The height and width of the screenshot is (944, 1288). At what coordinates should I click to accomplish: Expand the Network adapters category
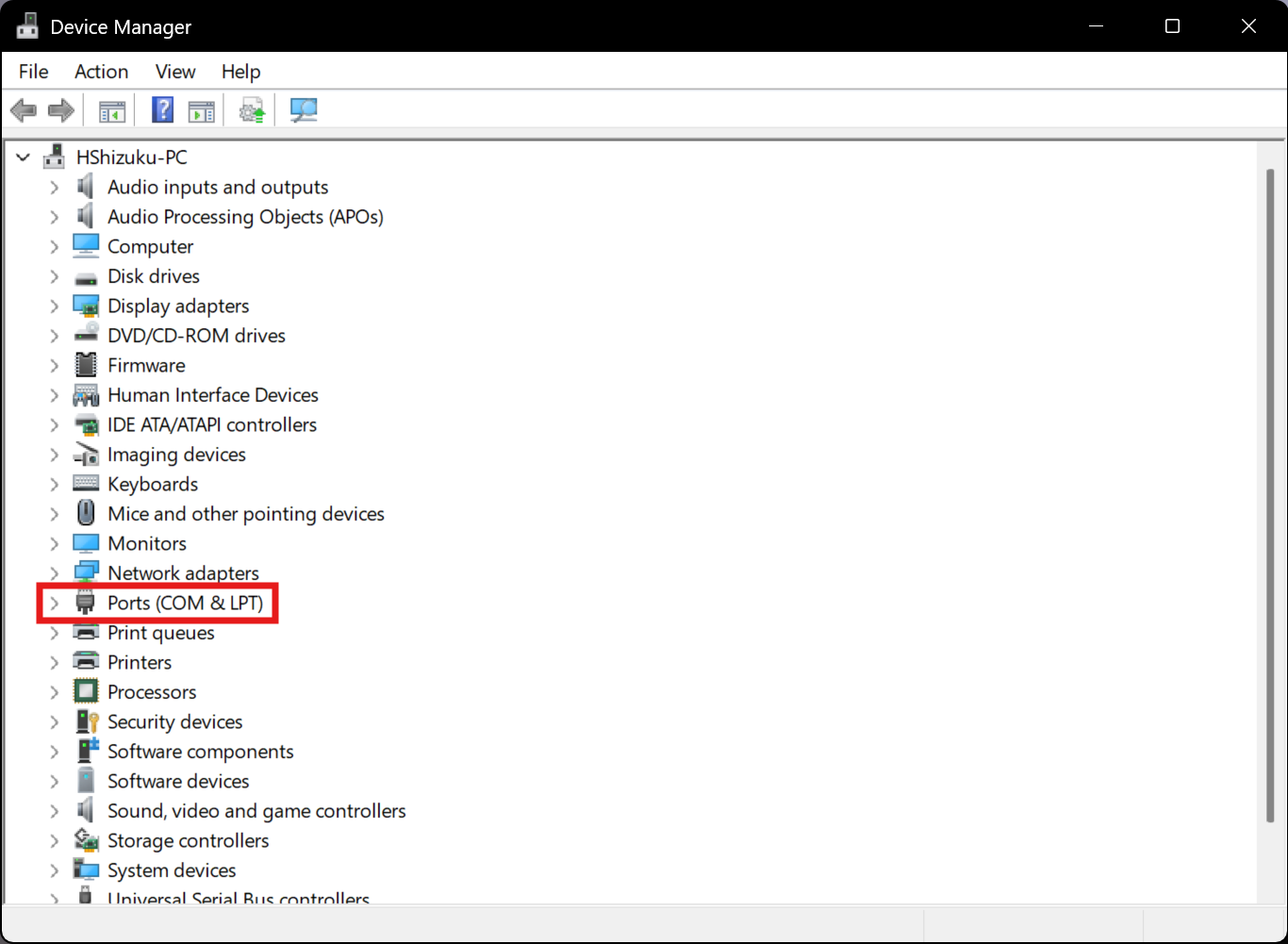pos(55,573)
